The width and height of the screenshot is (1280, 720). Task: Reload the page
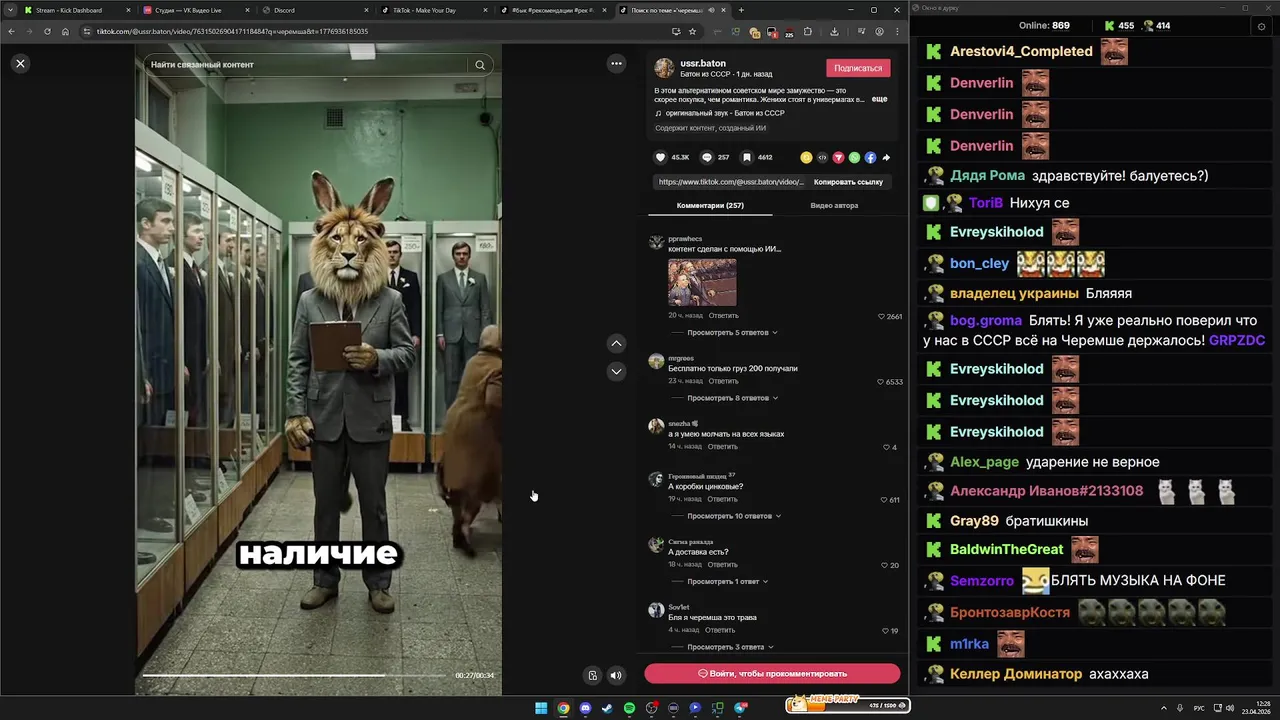pos(46,31)
